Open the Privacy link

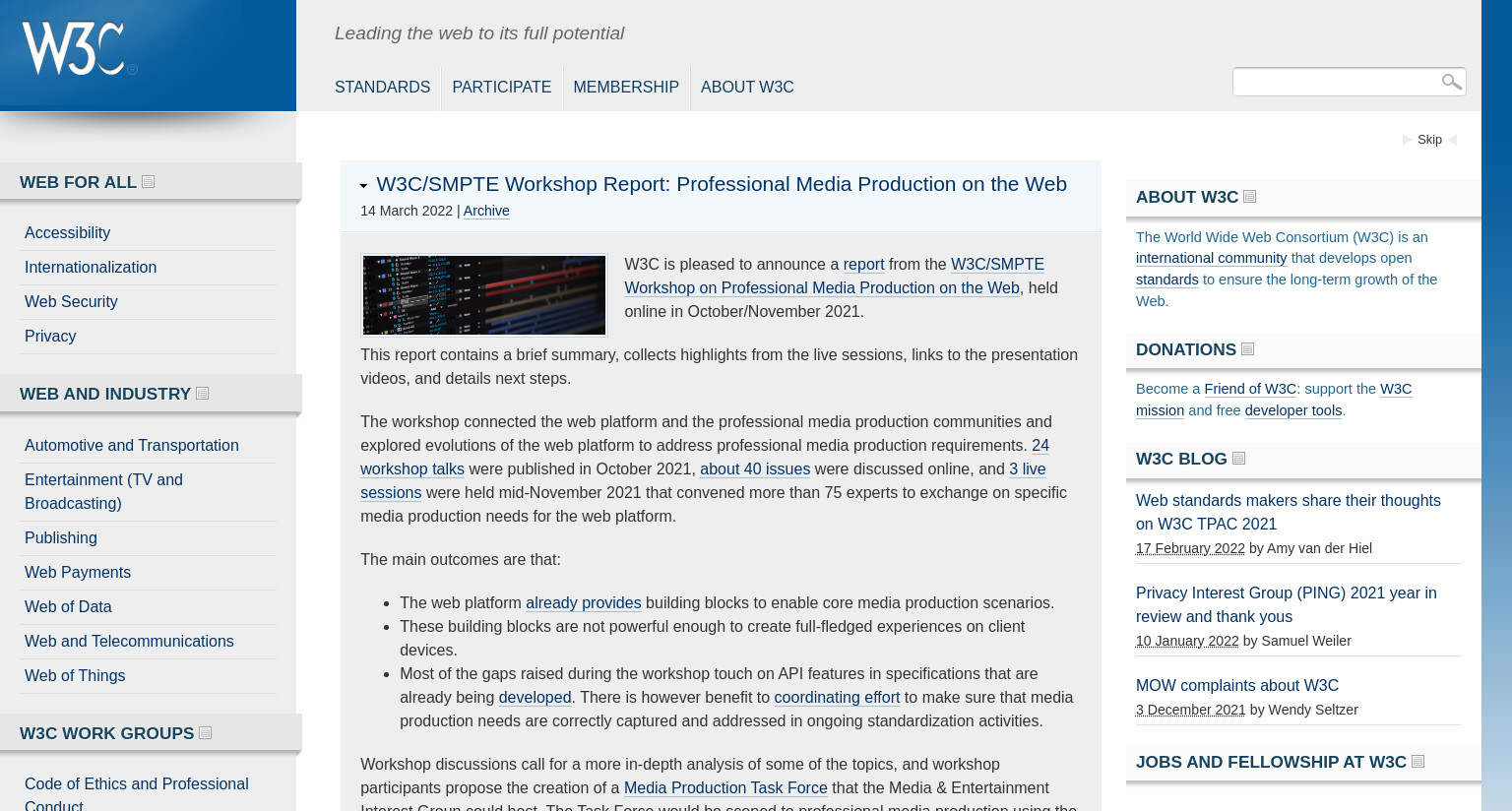pos(50,337)
